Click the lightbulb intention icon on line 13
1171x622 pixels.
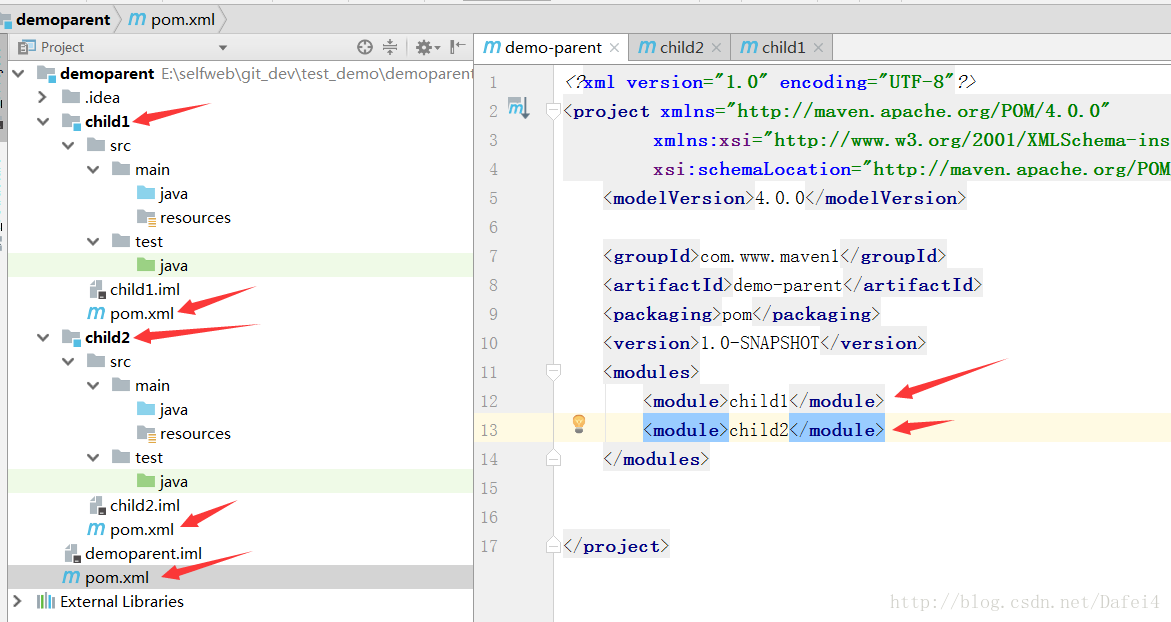pyautogui.click(x=579, y=424)
